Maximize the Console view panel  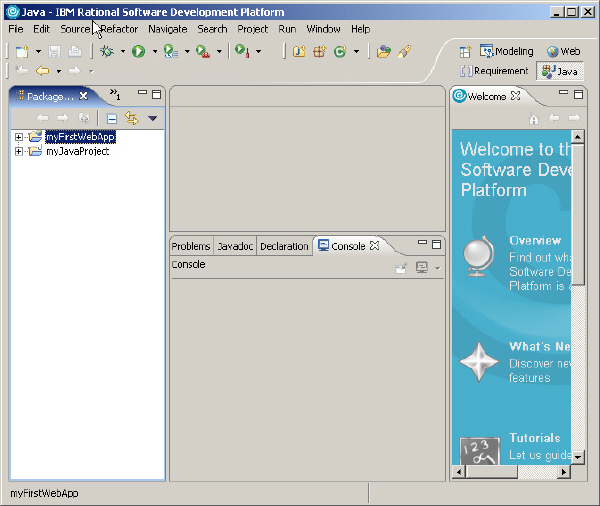click(x=436, y=244)
